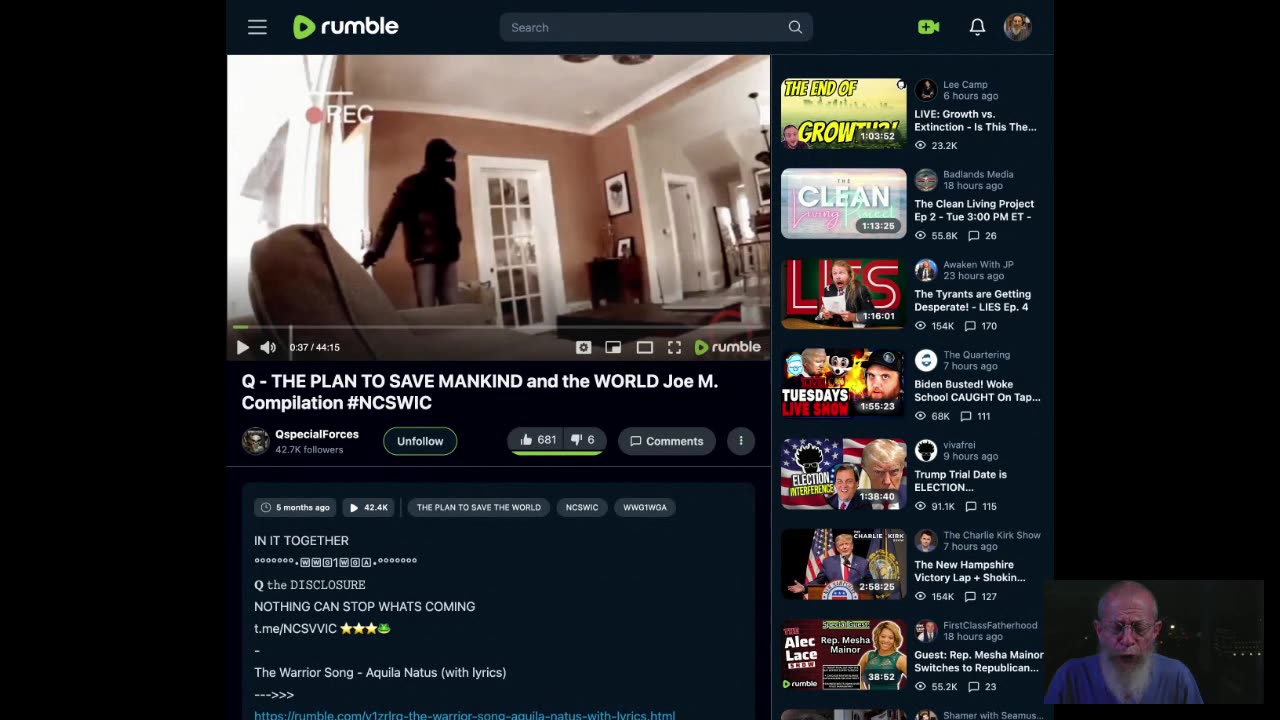Select THE PLAN TO SAVE THE WORLD tag

(478, 507)
